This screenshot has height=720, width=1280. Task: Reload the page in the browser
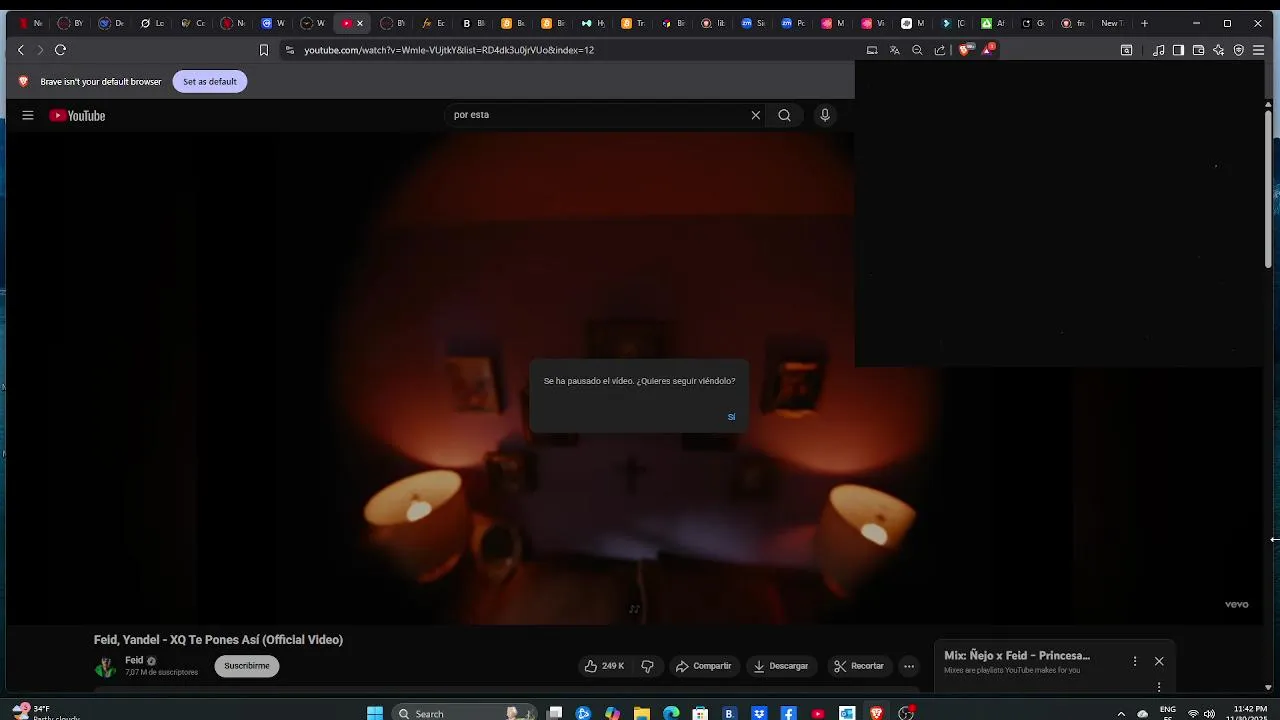pos(60,50)
